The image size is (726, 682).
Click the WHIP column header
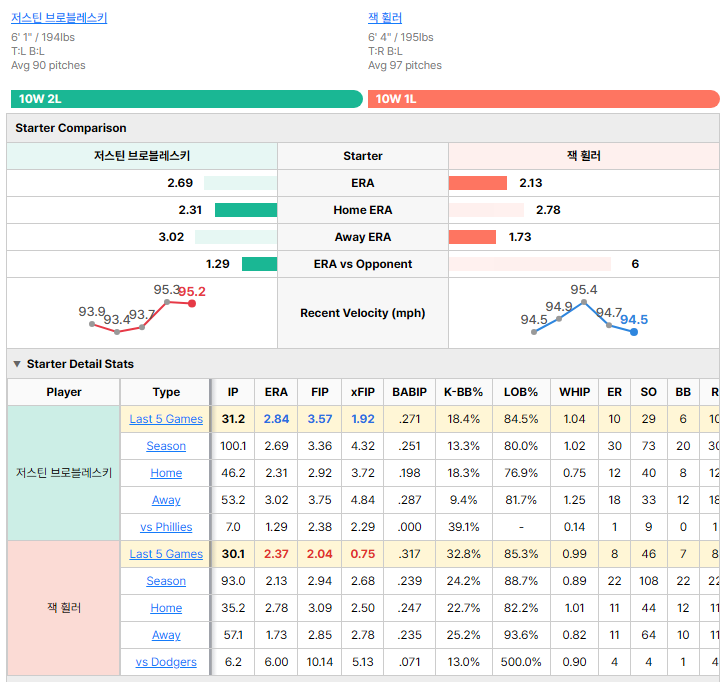[575, 392]
